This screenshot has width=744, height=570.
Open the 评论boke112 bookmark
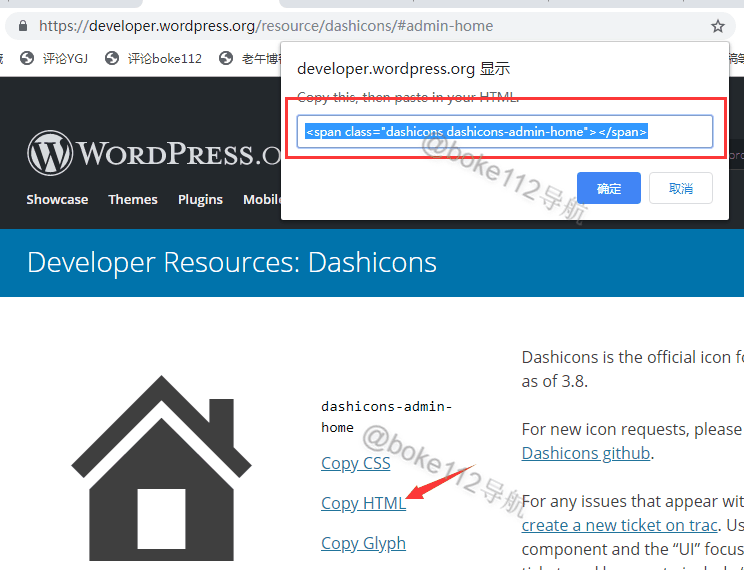pyautogui.click(x=153, y=58)
